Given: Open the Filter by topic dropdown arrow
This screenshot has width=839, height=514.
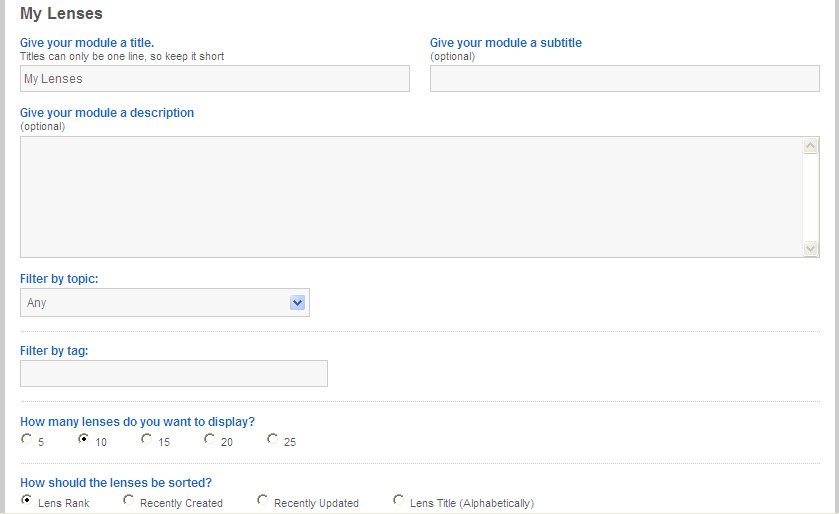Looking at the screenshot, I should click(297, 303).
